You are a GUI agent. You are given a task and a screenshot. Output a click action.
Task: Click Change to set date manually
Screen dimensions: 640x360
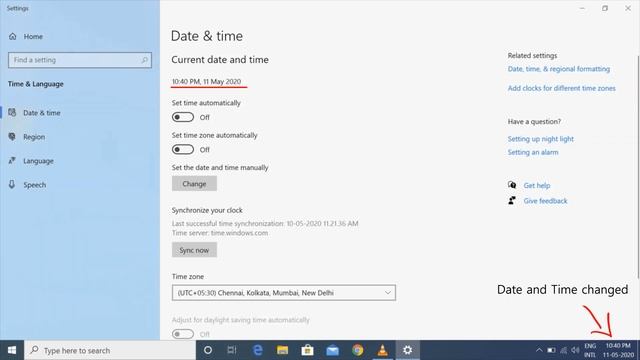(194, 184)
